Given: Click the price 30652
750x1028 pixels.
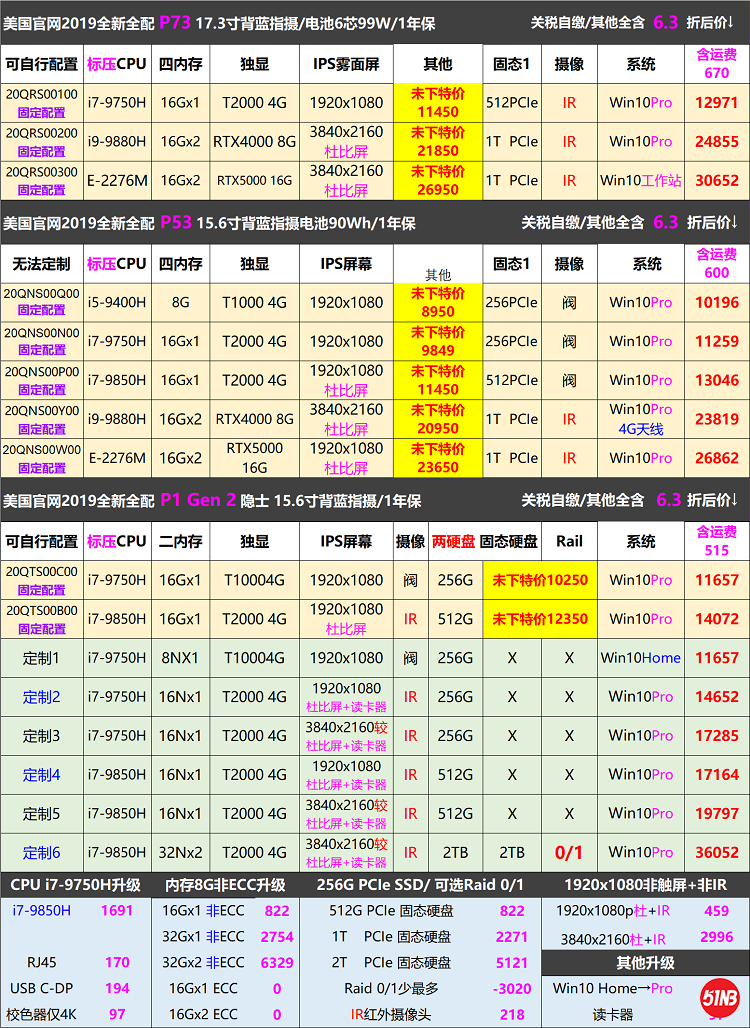Looking at the screenshot, I should [717, 180].
